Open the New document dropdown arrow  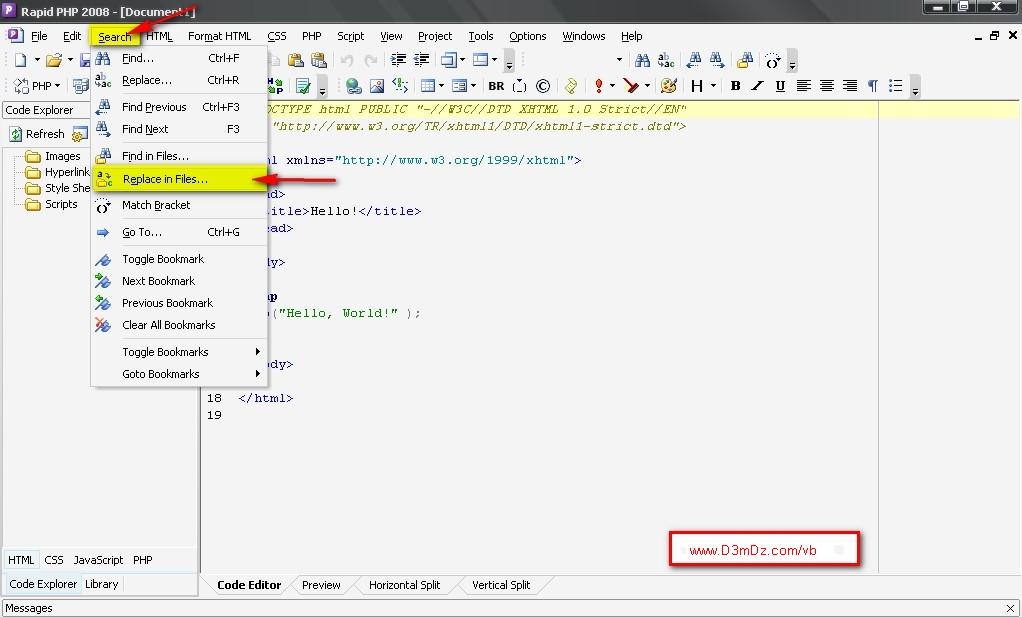tap(37, 60)
